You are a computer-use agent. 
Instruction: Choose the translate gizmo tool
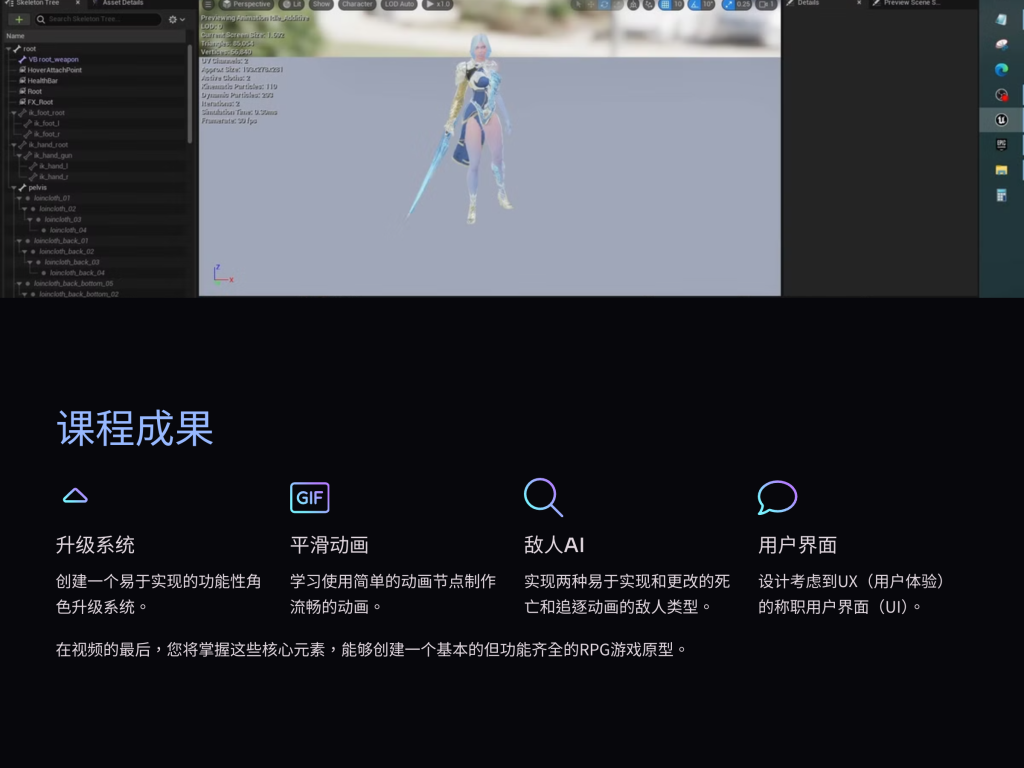click(591, 5)
